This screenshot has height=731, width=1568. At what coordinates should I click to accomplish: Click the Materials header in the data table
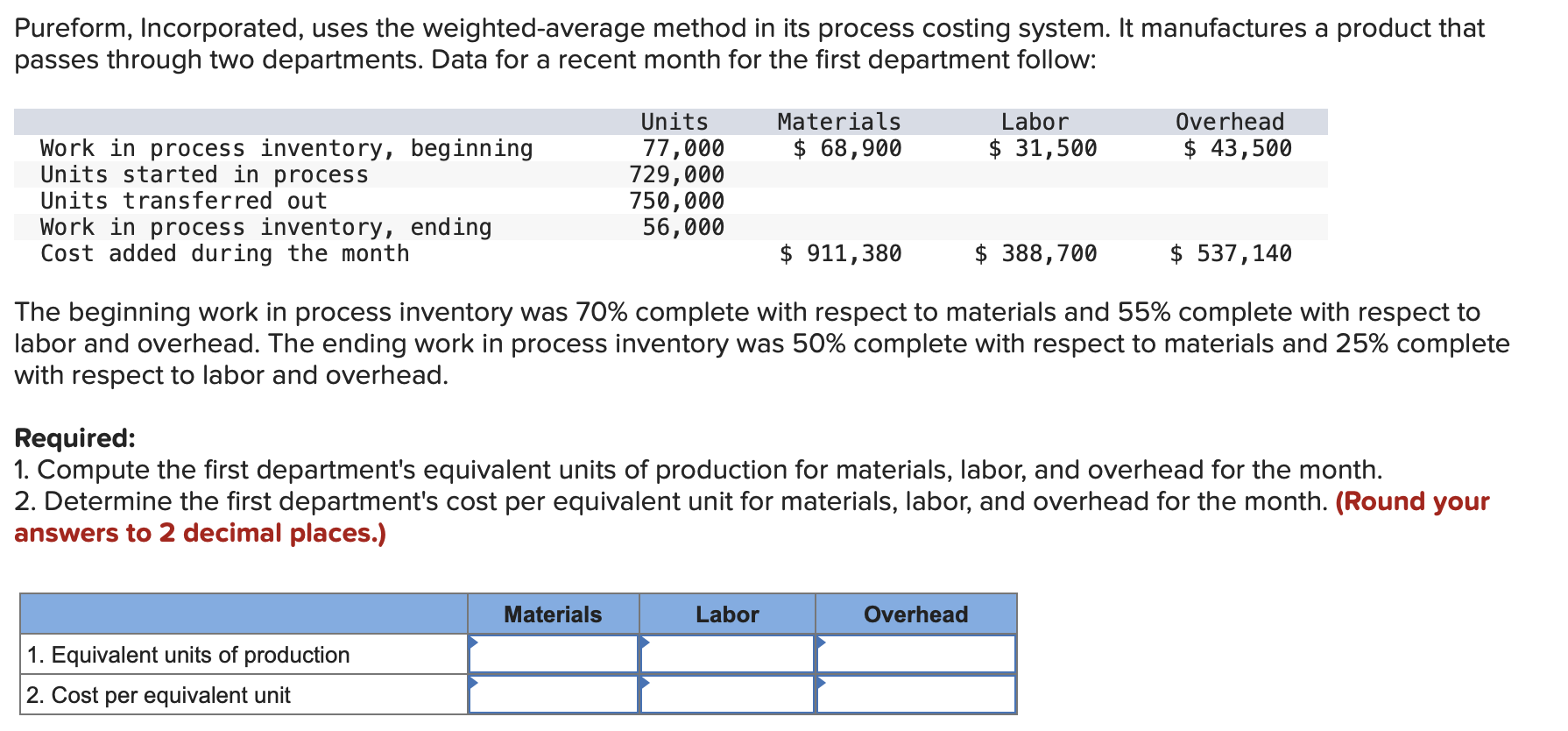click(x=839, y=122)
